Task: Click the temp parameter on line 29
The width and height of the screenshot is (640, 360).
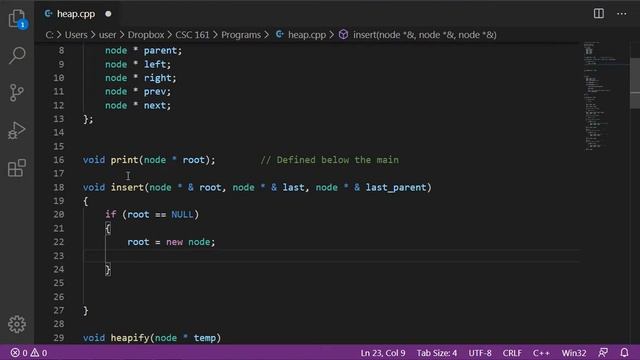Action: [204, 338]
